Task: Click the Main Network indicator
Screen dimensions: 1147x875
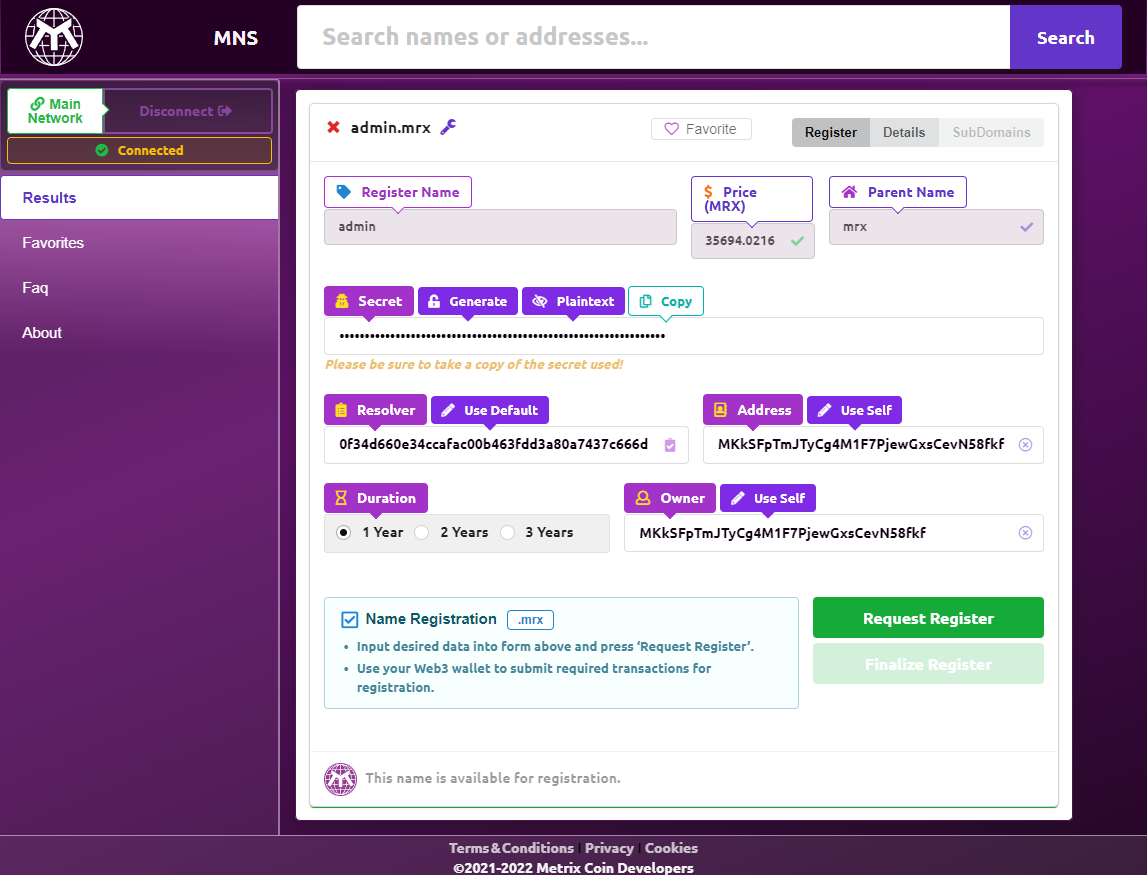Action: tap(56, 111)
